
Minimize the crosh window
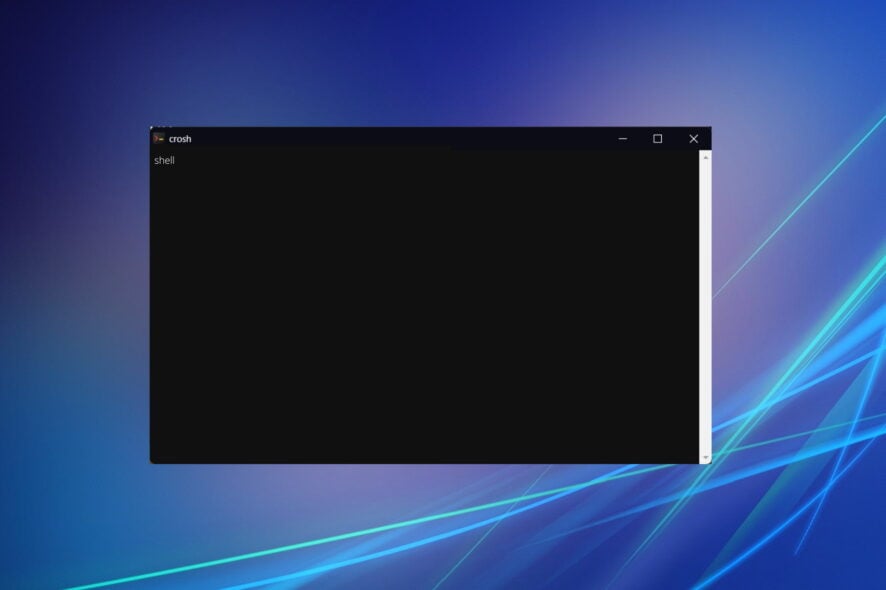(x=623, y=138)
